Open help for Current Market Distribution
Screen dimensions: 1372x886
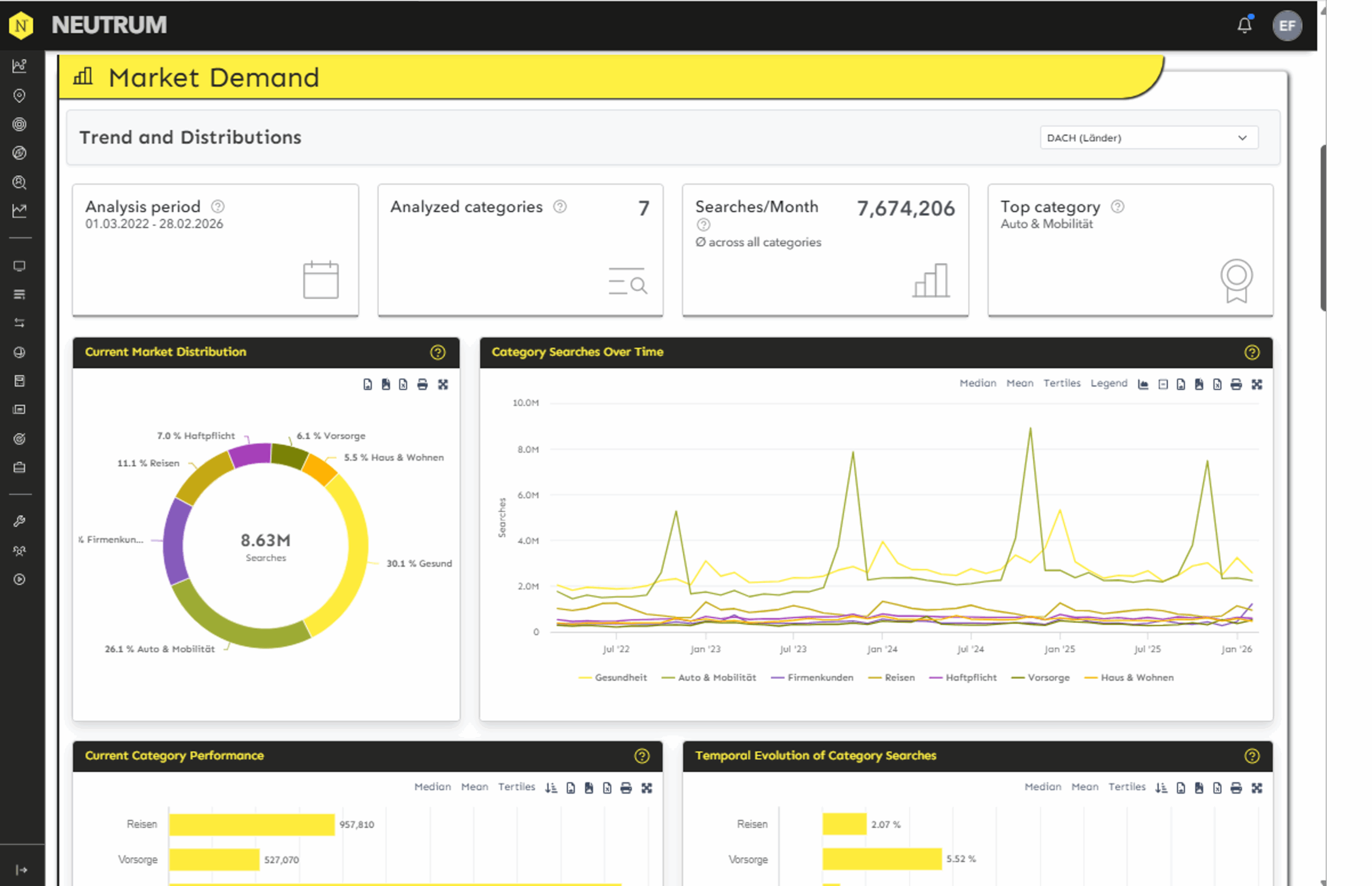pyautogui.click(x=438, y=352)
